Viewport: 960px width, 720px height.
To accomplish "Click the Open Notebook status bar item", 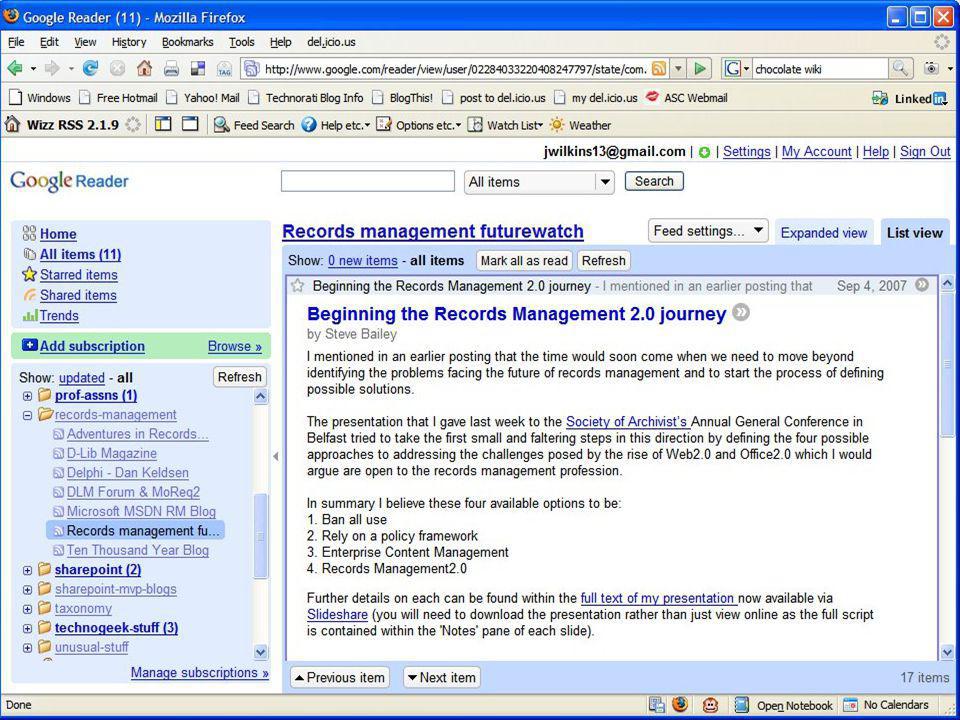I will [784, 705].
